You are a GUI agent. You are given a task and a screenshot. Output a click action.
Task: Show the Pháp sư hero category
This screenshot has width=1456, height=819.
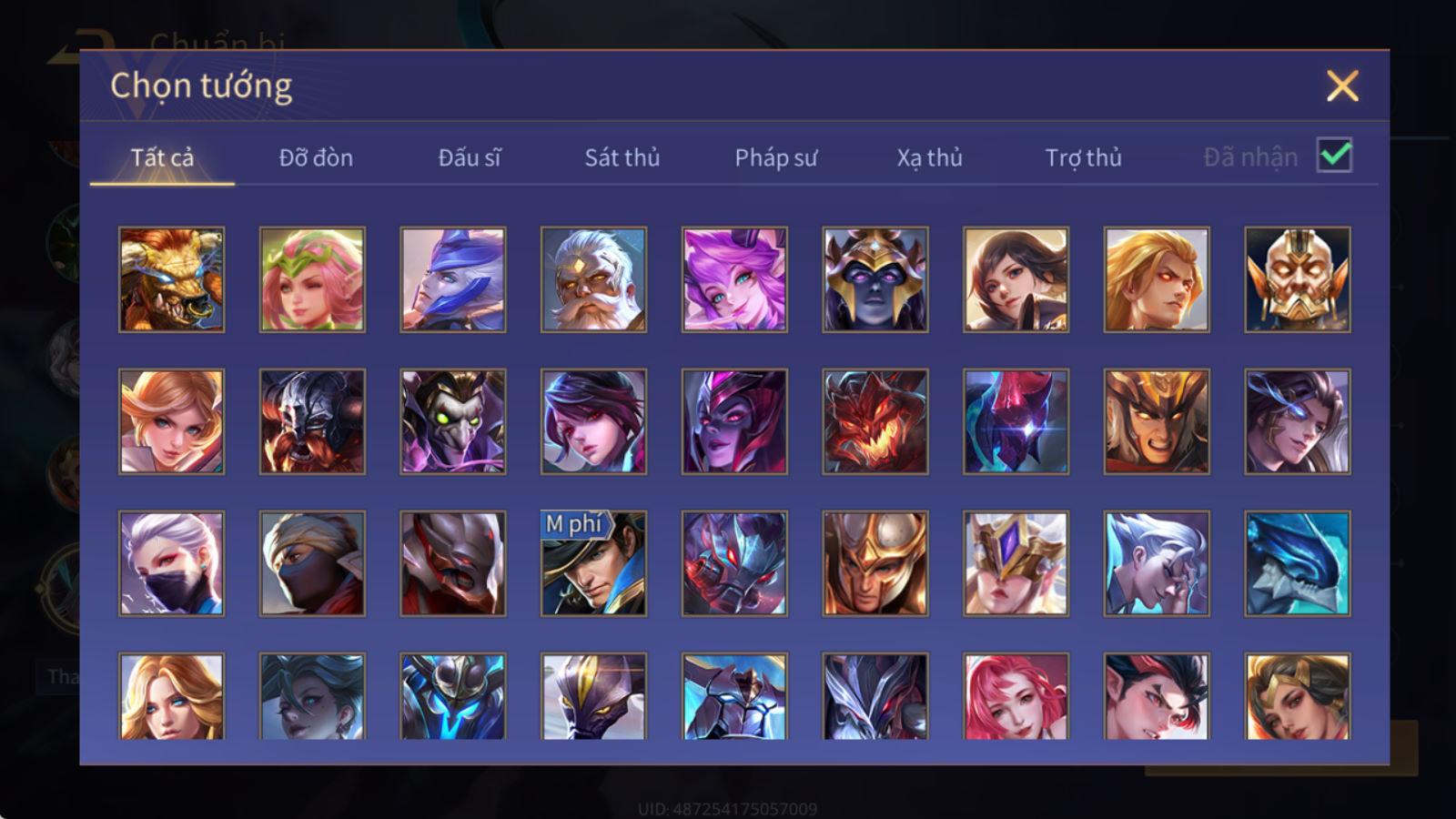point(776,157)
